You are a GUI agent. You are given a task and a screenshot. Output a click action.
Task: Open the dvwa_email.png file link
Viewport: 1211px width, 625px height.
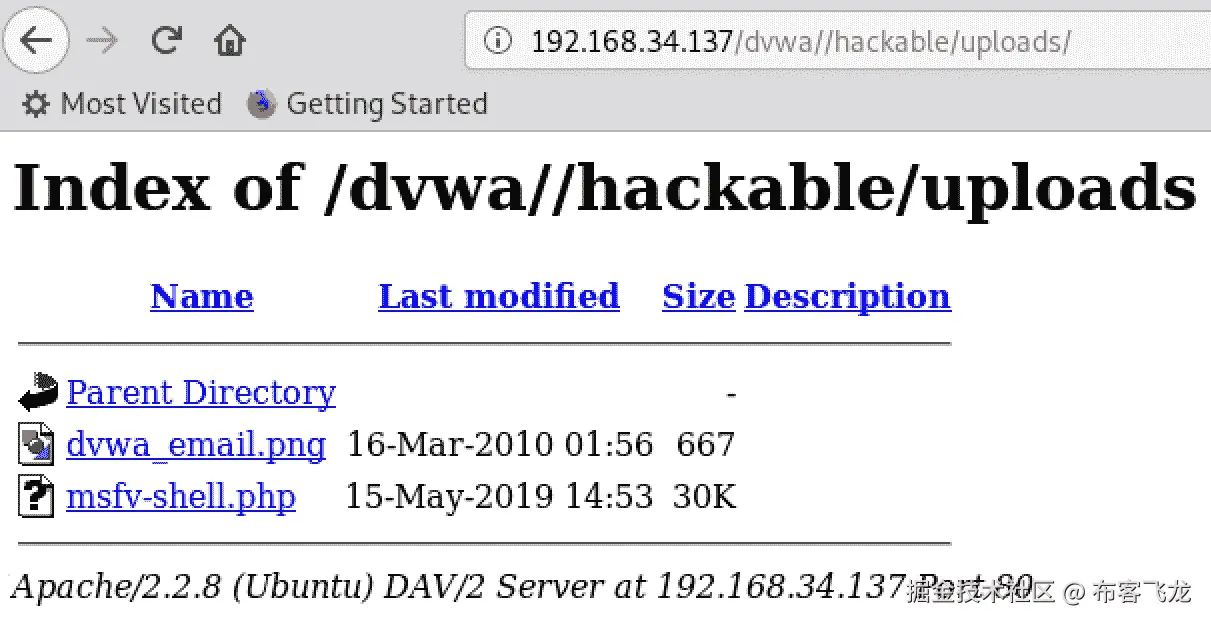pos(196,444)
